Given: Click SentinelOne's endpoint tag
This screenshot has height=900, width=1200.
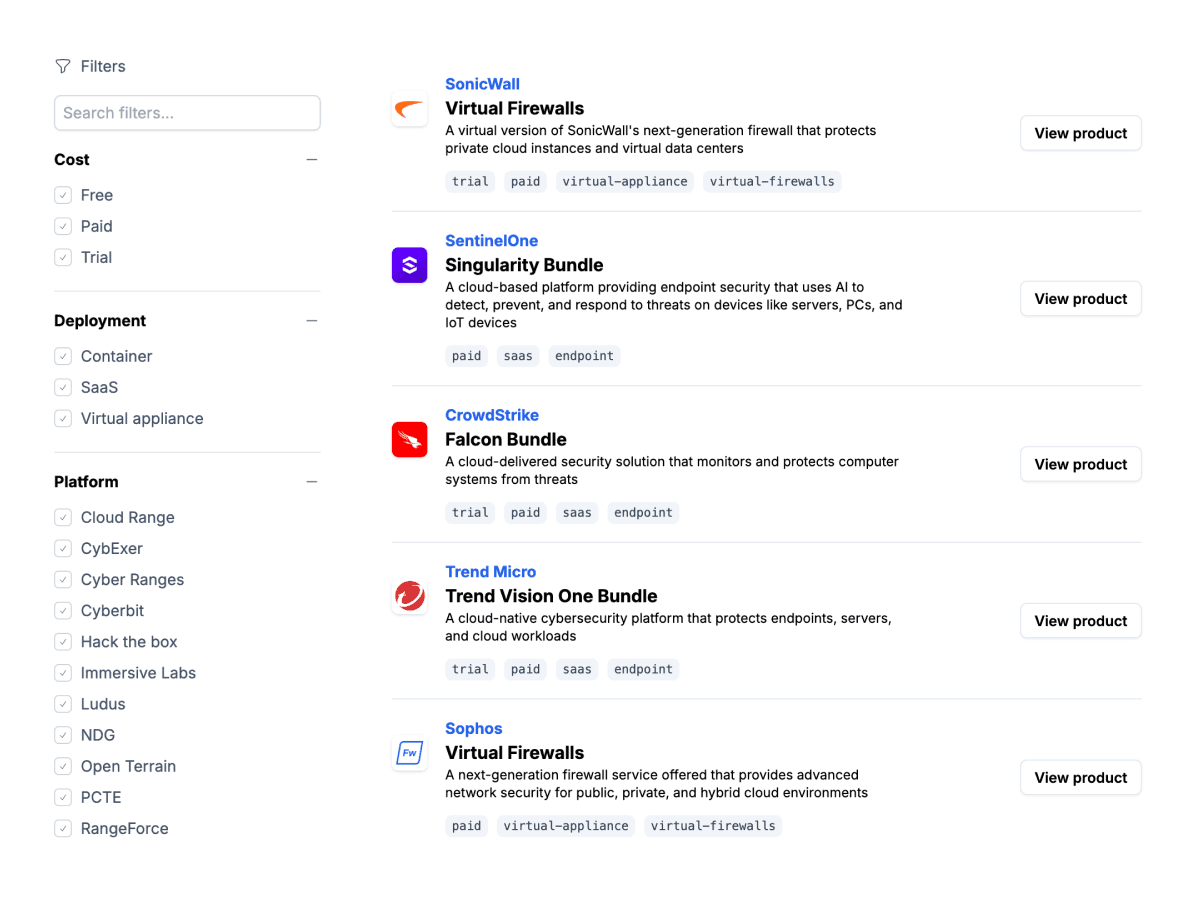Looking at the screenshot, I should pos(584,355).
